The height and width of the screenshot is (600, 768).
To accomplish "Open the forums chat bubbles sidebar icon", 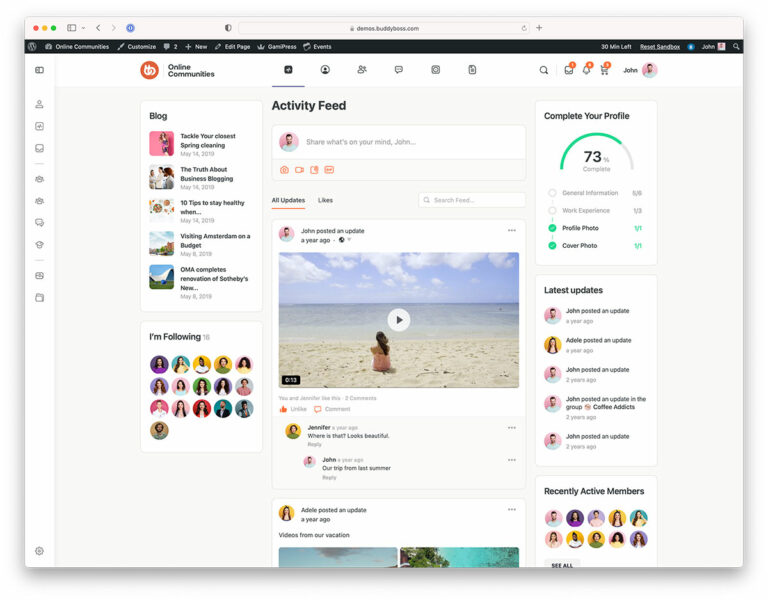I will point(39,222).
